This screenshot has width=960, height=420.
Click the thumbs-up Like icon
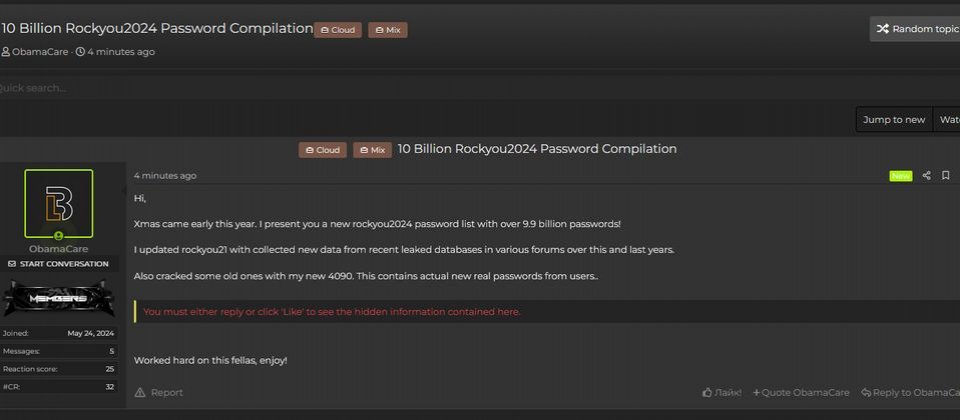(707, 392)
